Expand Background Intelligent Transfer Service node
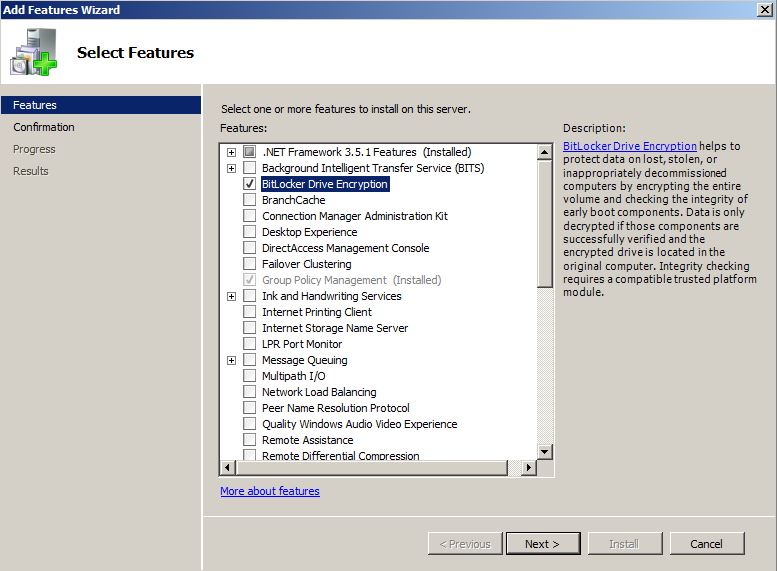The image size is (777, 571). (x=231, y=169)
